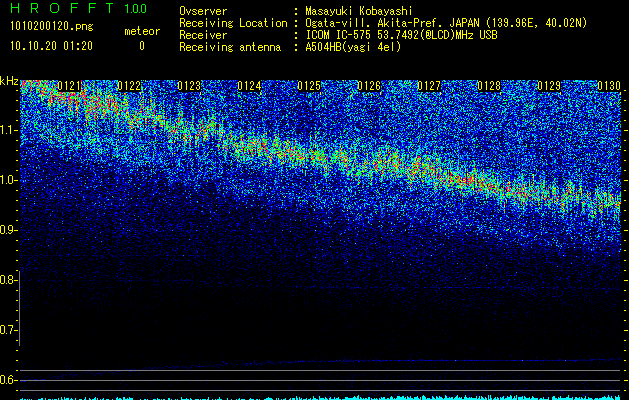Select the 0130 time marker label
The width and height of the screenshot is (629, 400).
[609, 86]
